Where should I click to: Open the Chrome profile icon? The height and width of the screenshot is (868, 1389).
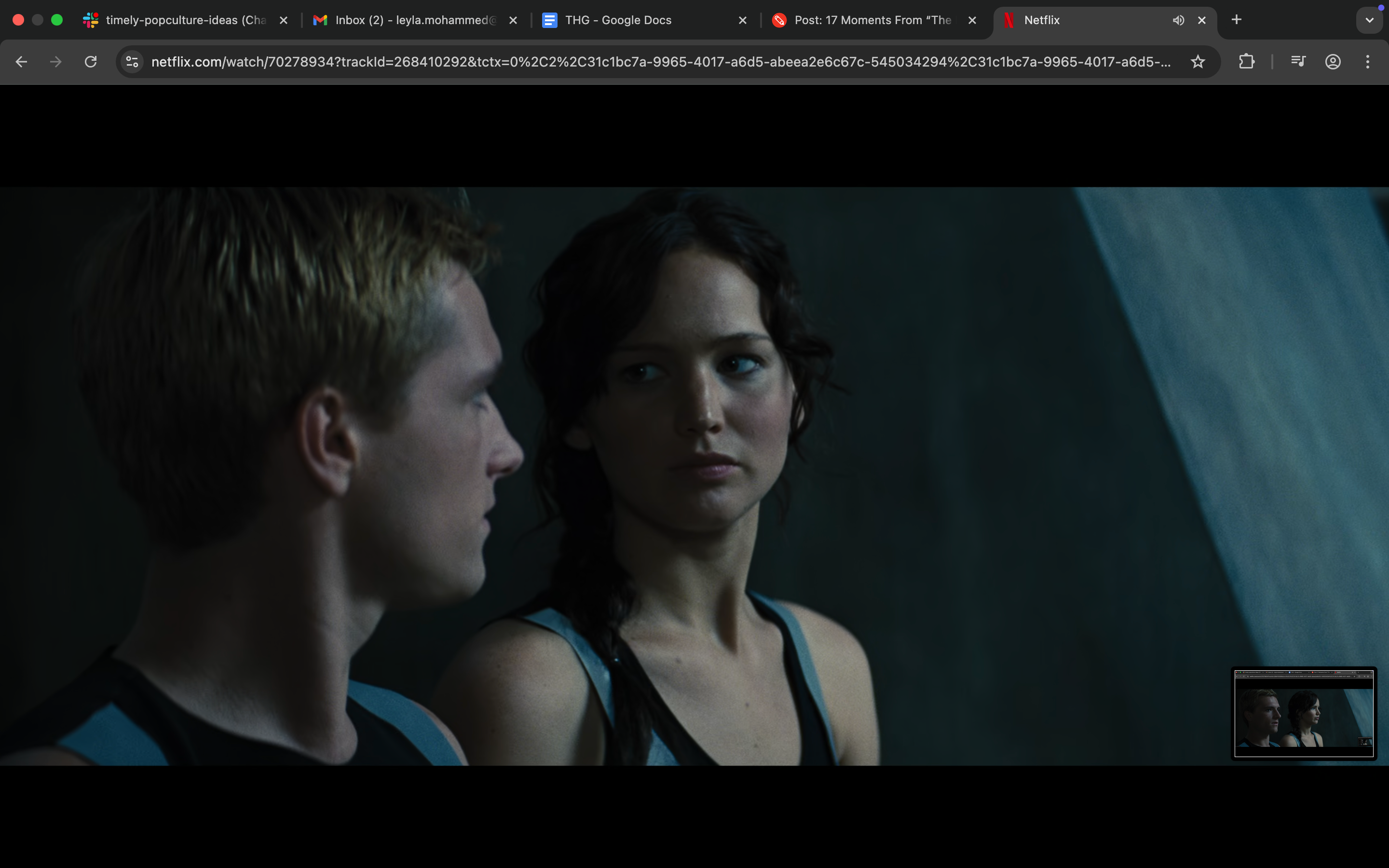pyautogui.click(x=1333, y=61)
